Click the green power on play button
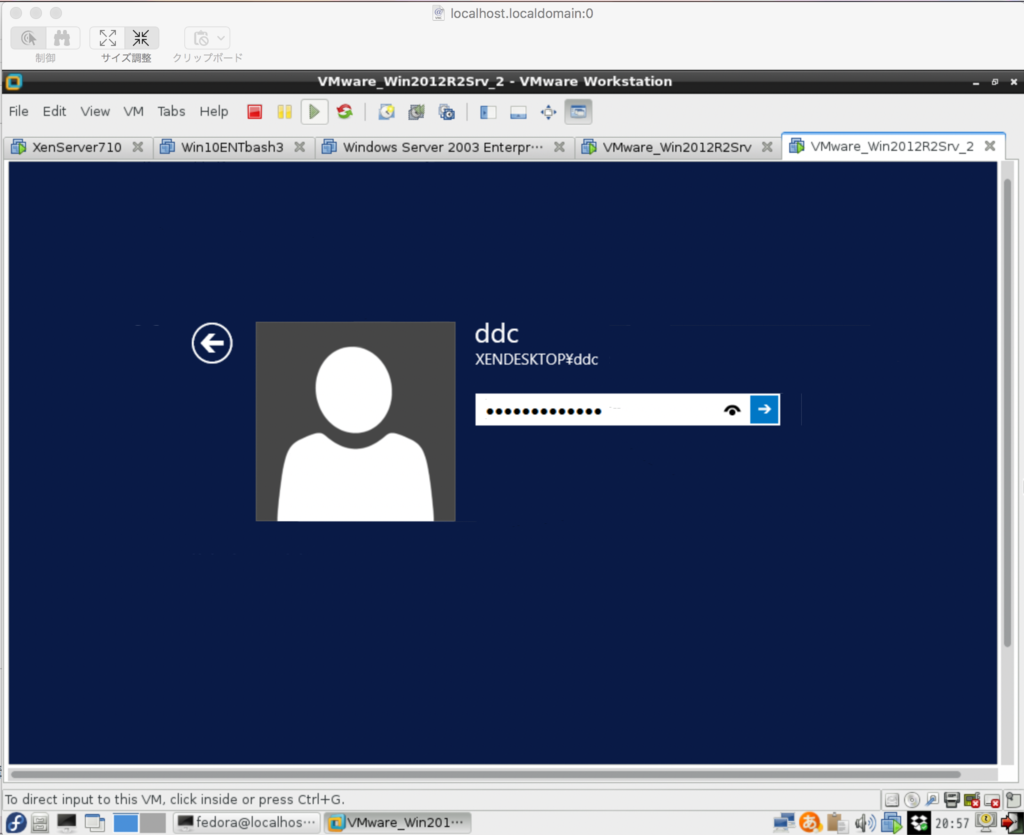Image resolution: width=1024 pixels, height=835 pixels. click(314, 112)
